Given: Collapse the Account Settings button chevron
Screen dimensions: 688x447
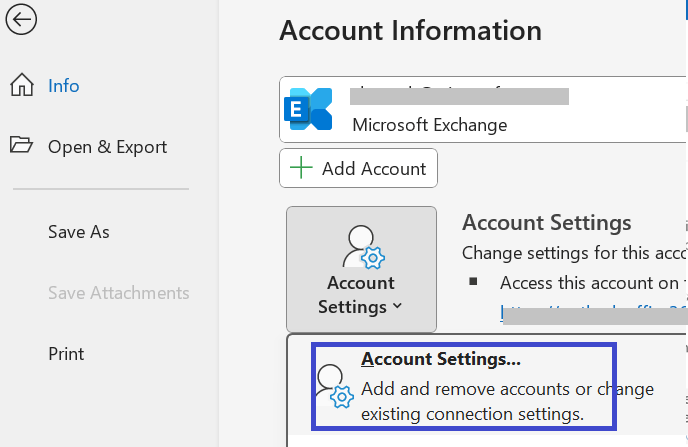Looking at the screenshot, I should point(398,307).
